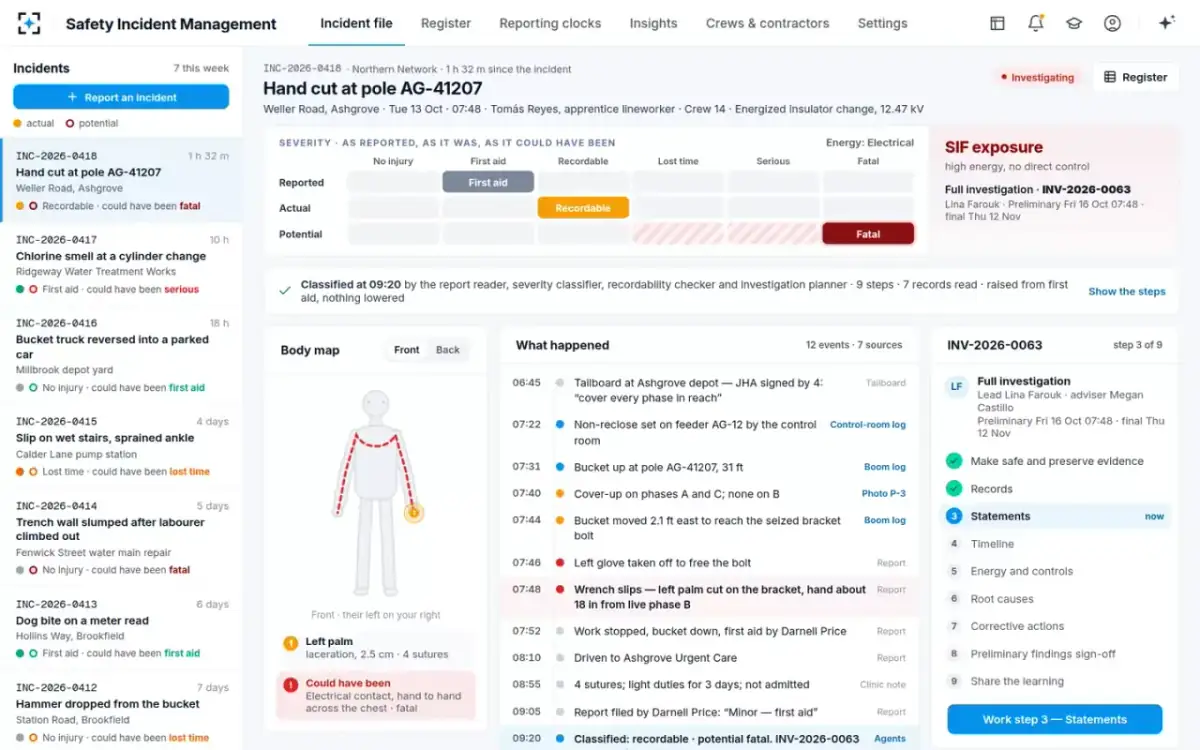Open the user account icon
1200x750 pixels.
(x=1112, y=23)
